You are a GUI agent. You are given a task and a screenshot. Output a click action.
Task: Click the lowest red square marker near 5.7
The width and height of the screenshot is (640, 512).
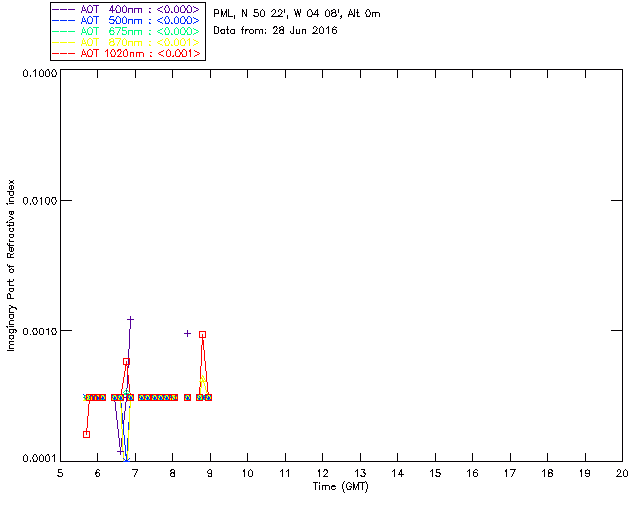click(87, 434)
